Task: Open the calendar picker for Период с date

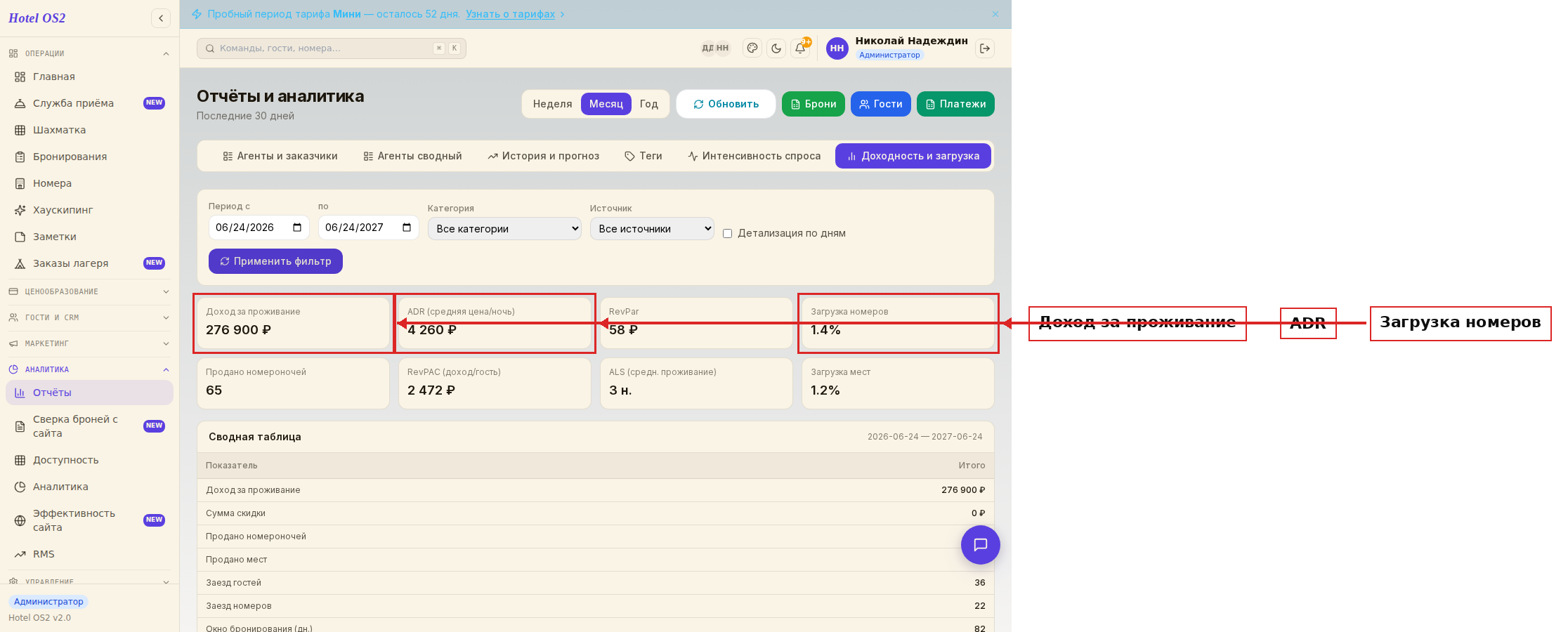Action: (x=297, y=228)
